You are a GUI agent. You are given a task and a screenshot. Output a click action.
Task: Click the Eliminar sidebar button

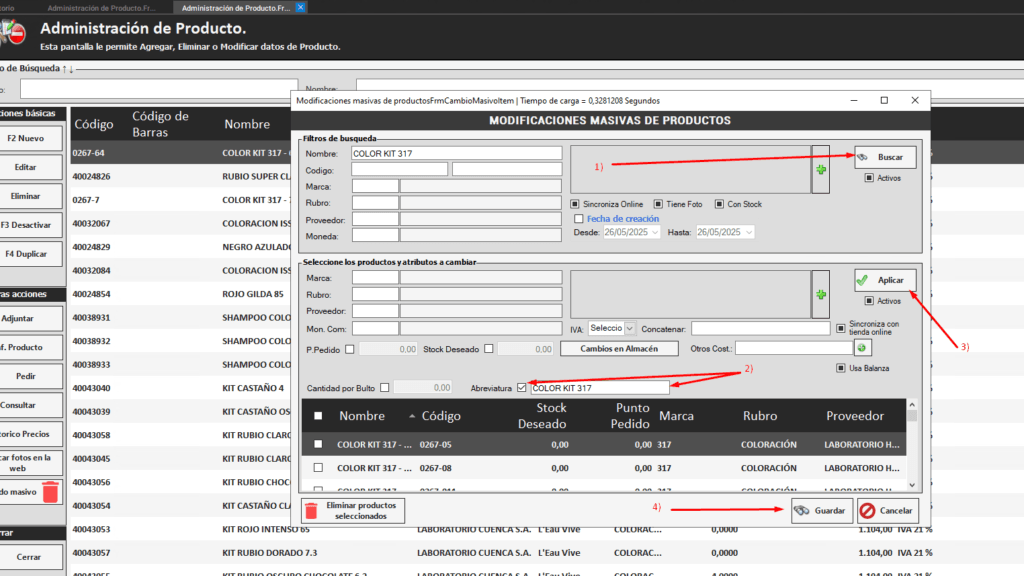coord(29,196)
